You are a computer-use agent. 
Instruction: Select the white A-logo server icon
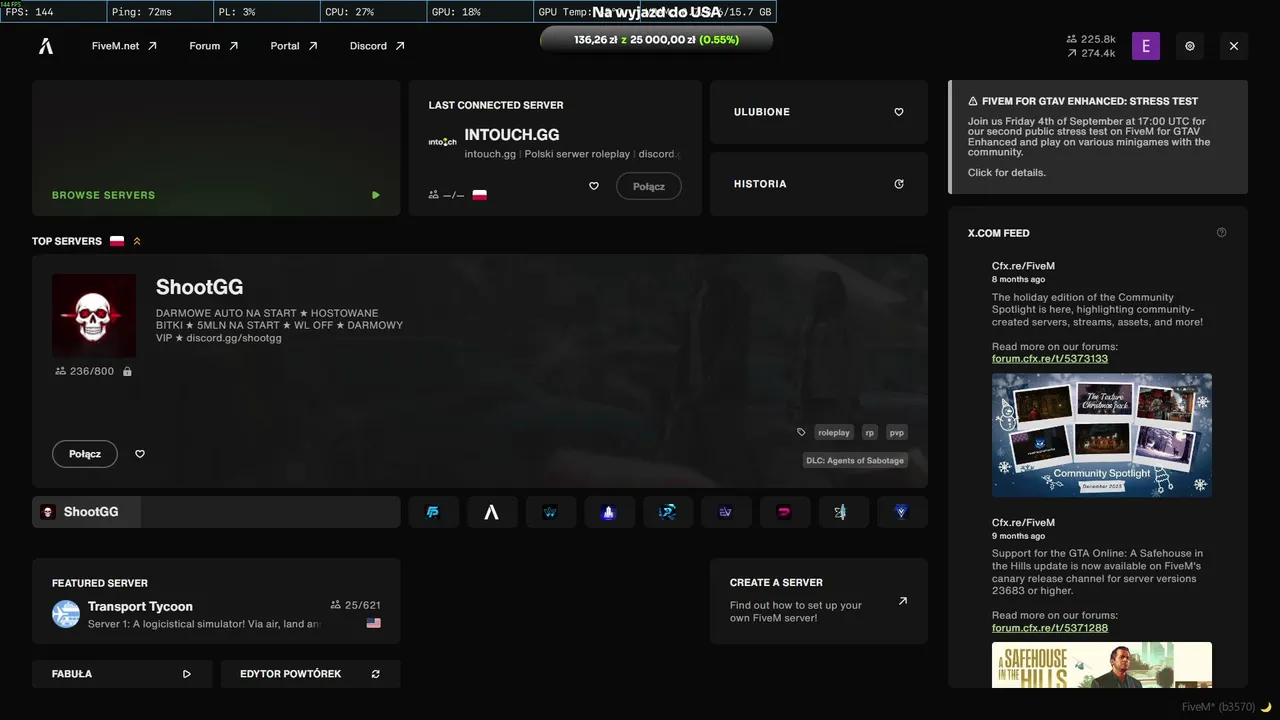pyautogui.click(x=491, y=512)
